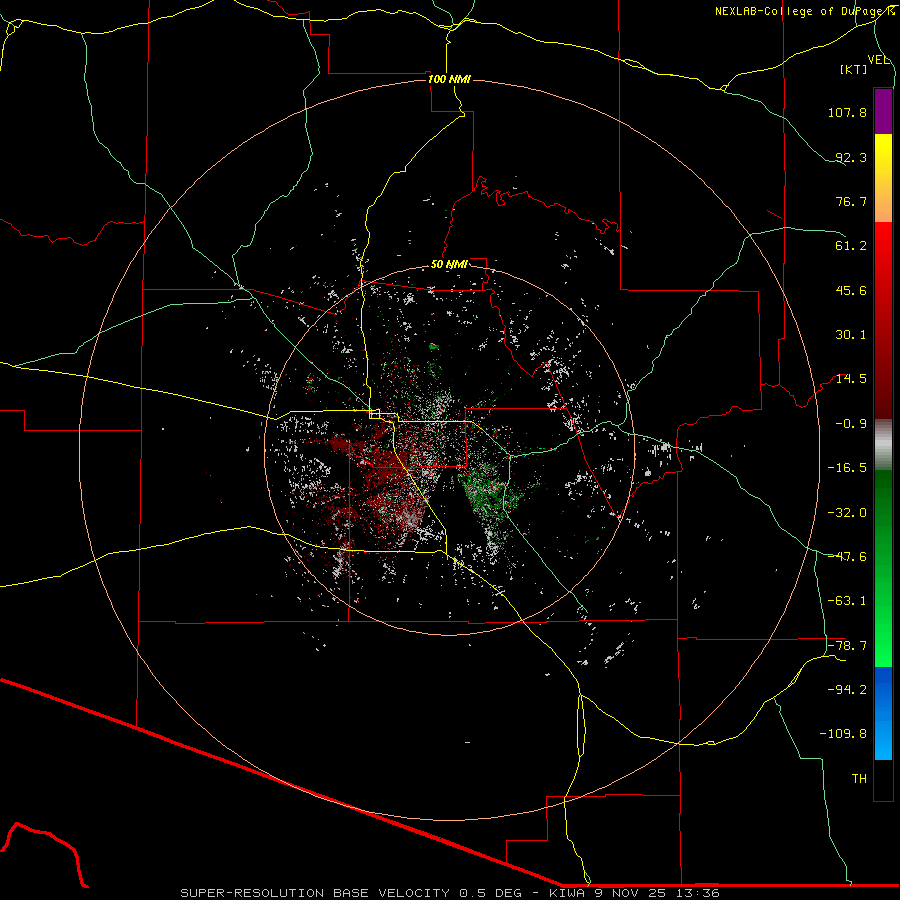The image size is (900, 900).
Task: Click the 61.2 velocity scale value
Action: click(x=851, y=246)
